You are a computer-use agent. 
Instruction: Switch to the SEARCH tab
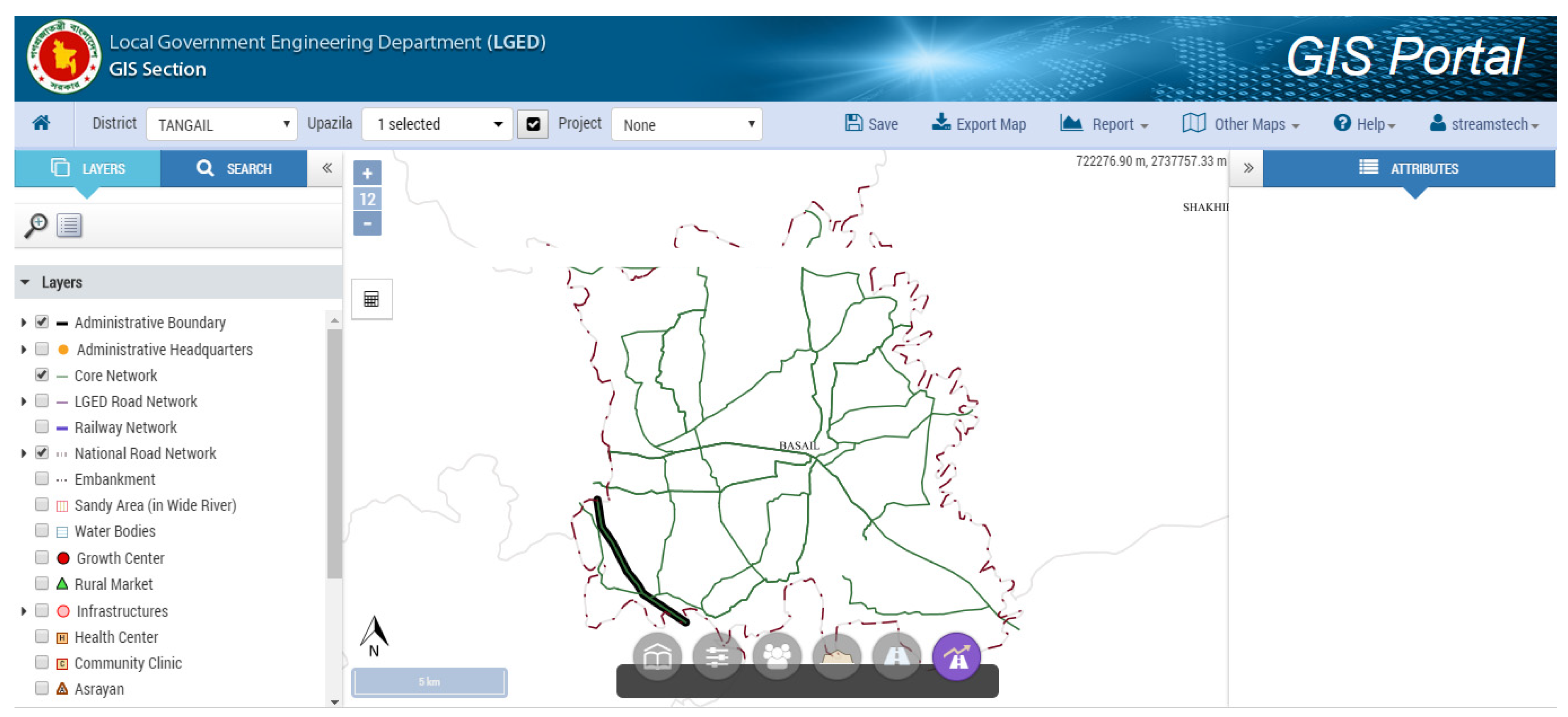pyautogui.click(x=234, y=169)
